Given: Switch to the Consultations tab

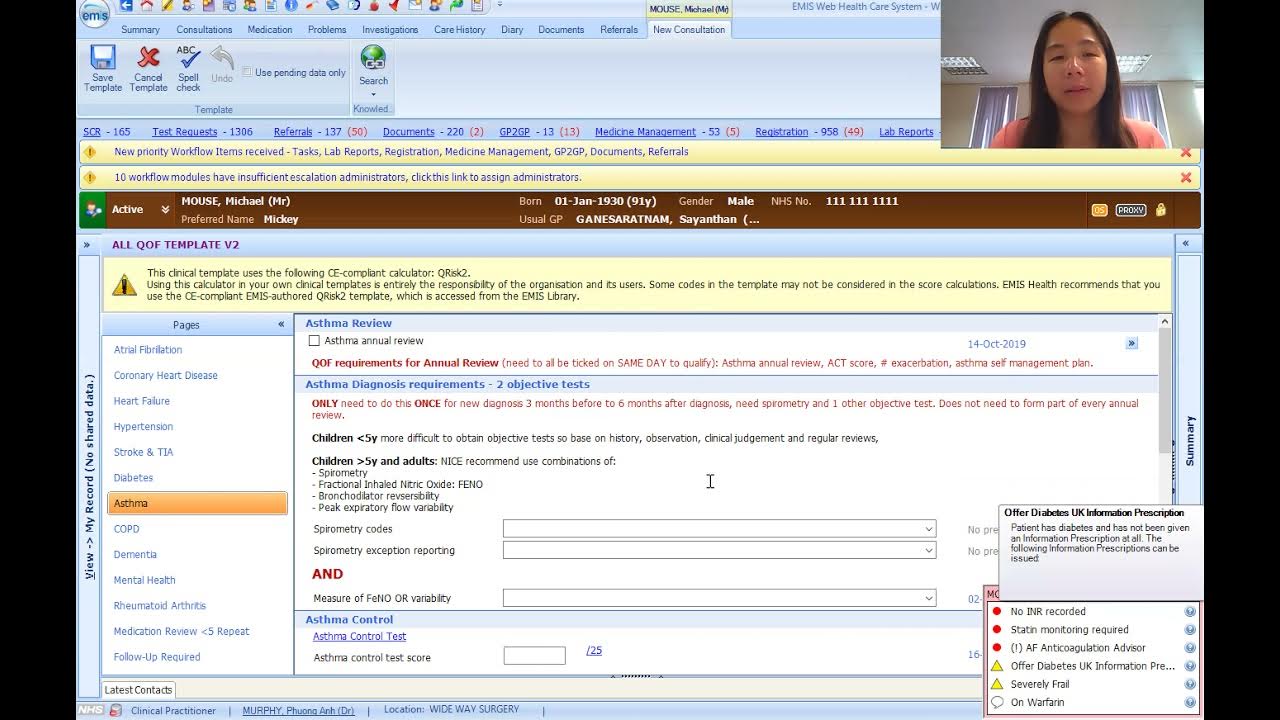Looking at the screenshot, I should [204, 30].
